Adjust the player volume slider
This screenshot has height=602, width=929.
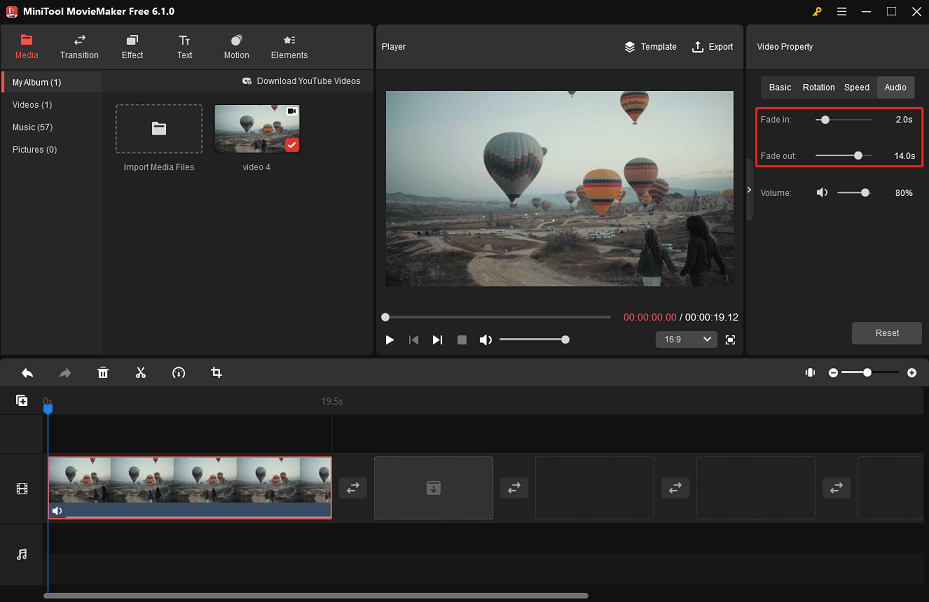tap(534, 340)
